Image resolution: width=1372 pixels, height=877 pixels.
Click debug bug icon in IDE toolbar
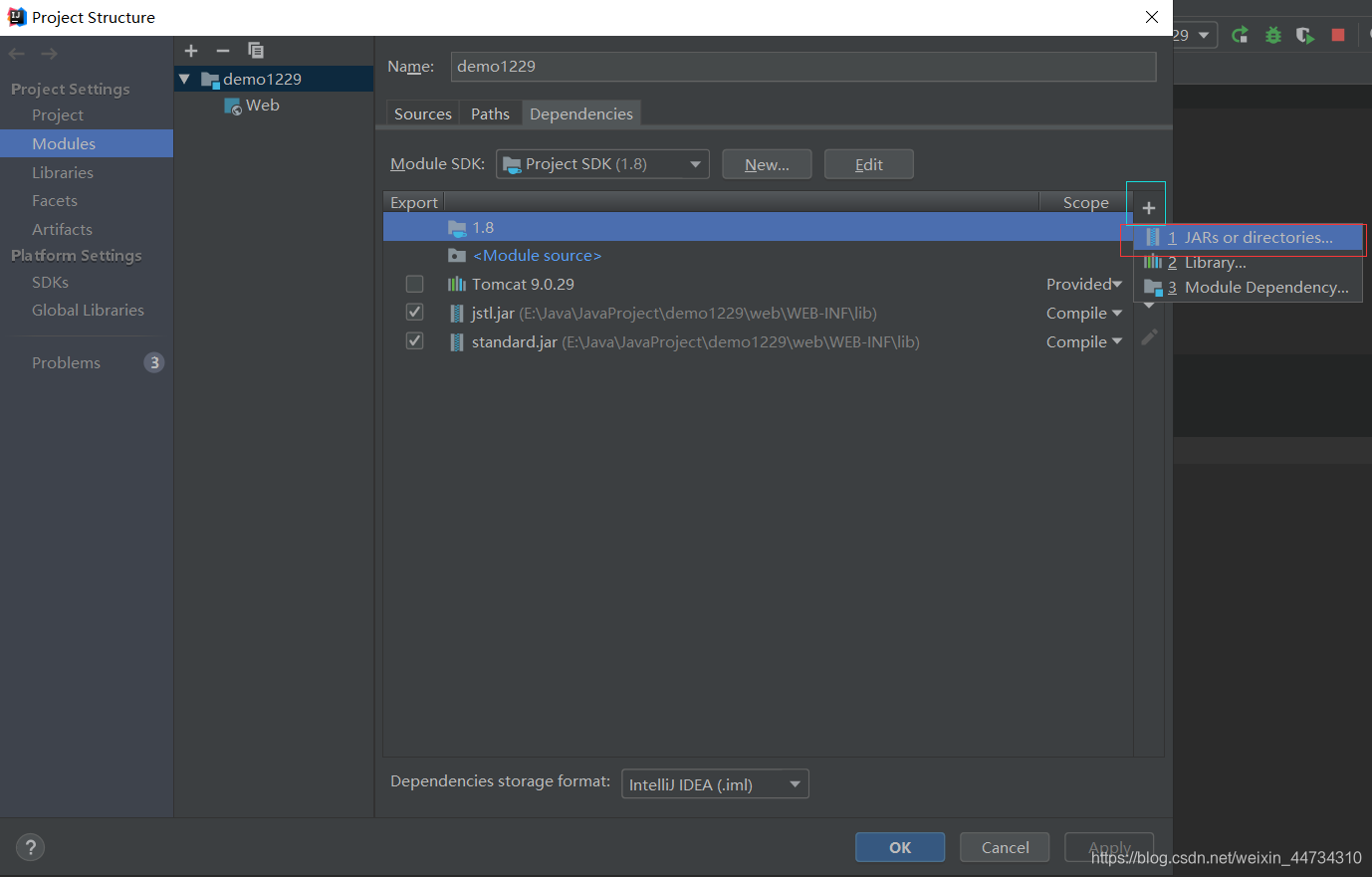pos(1272,35)
